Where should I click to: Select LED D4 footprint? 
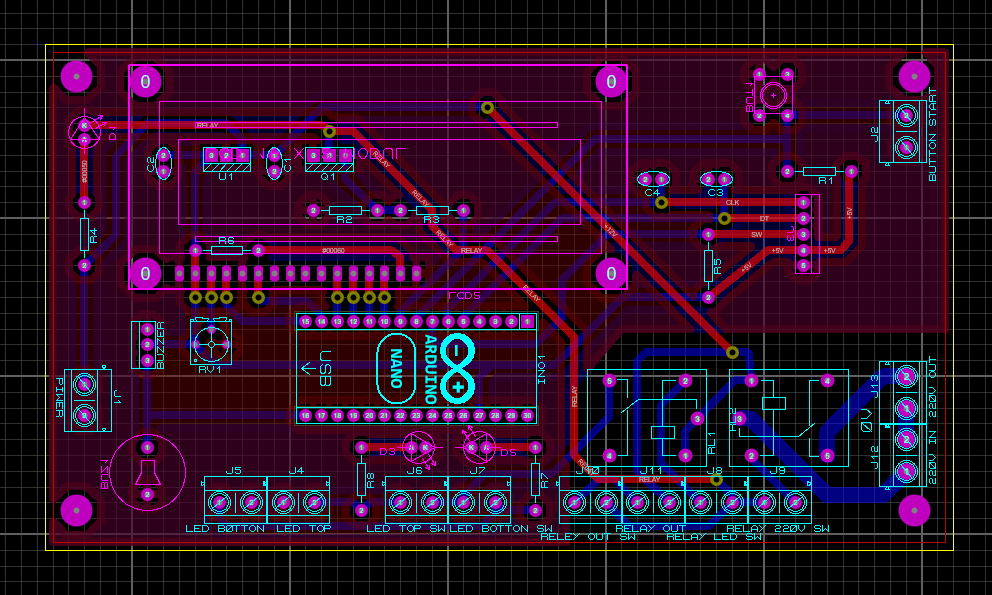pos(85,132)
